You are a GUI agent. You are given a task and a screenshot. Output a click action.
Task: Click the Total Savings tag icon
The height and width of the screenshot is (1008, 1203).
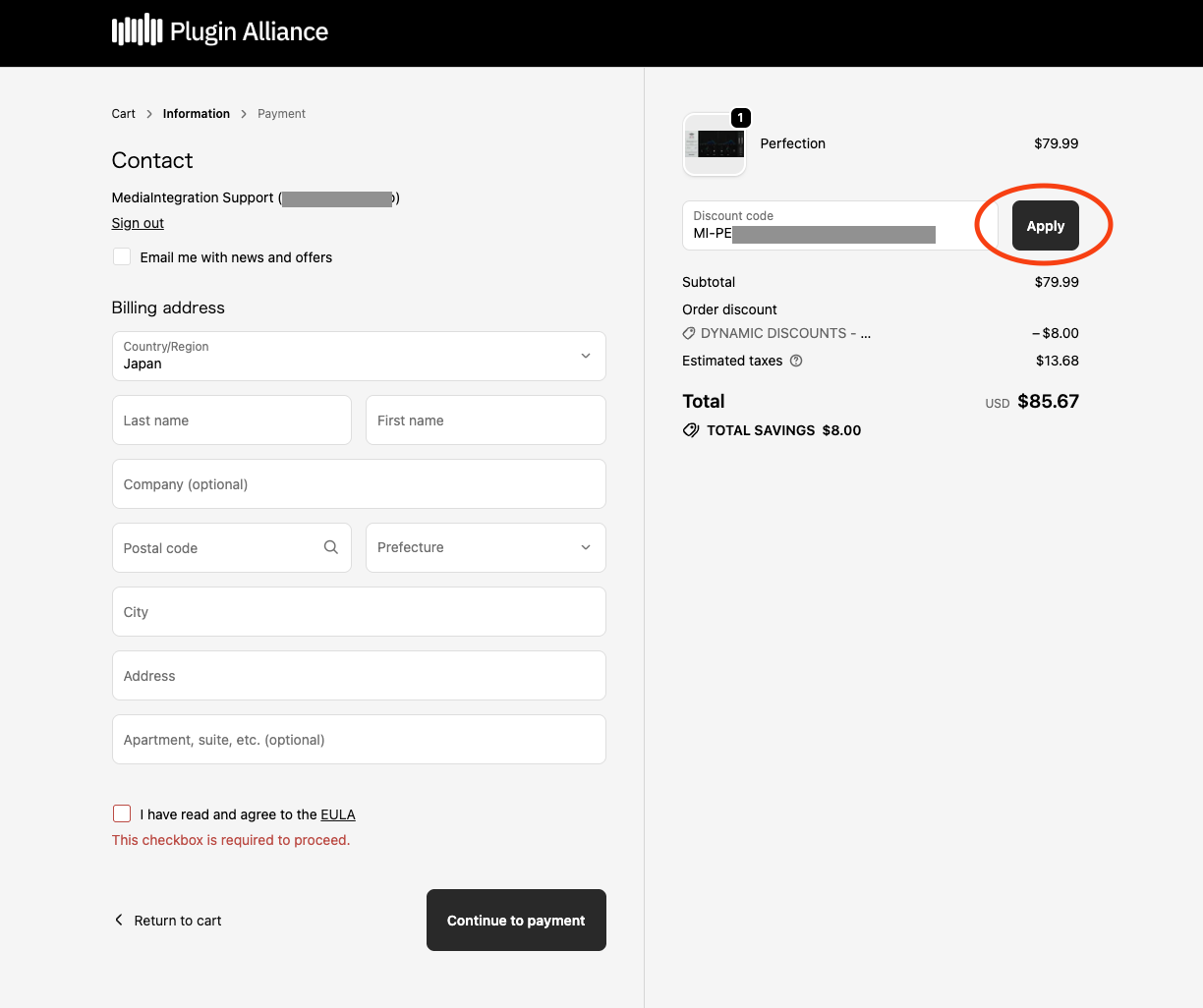[691, 430]
